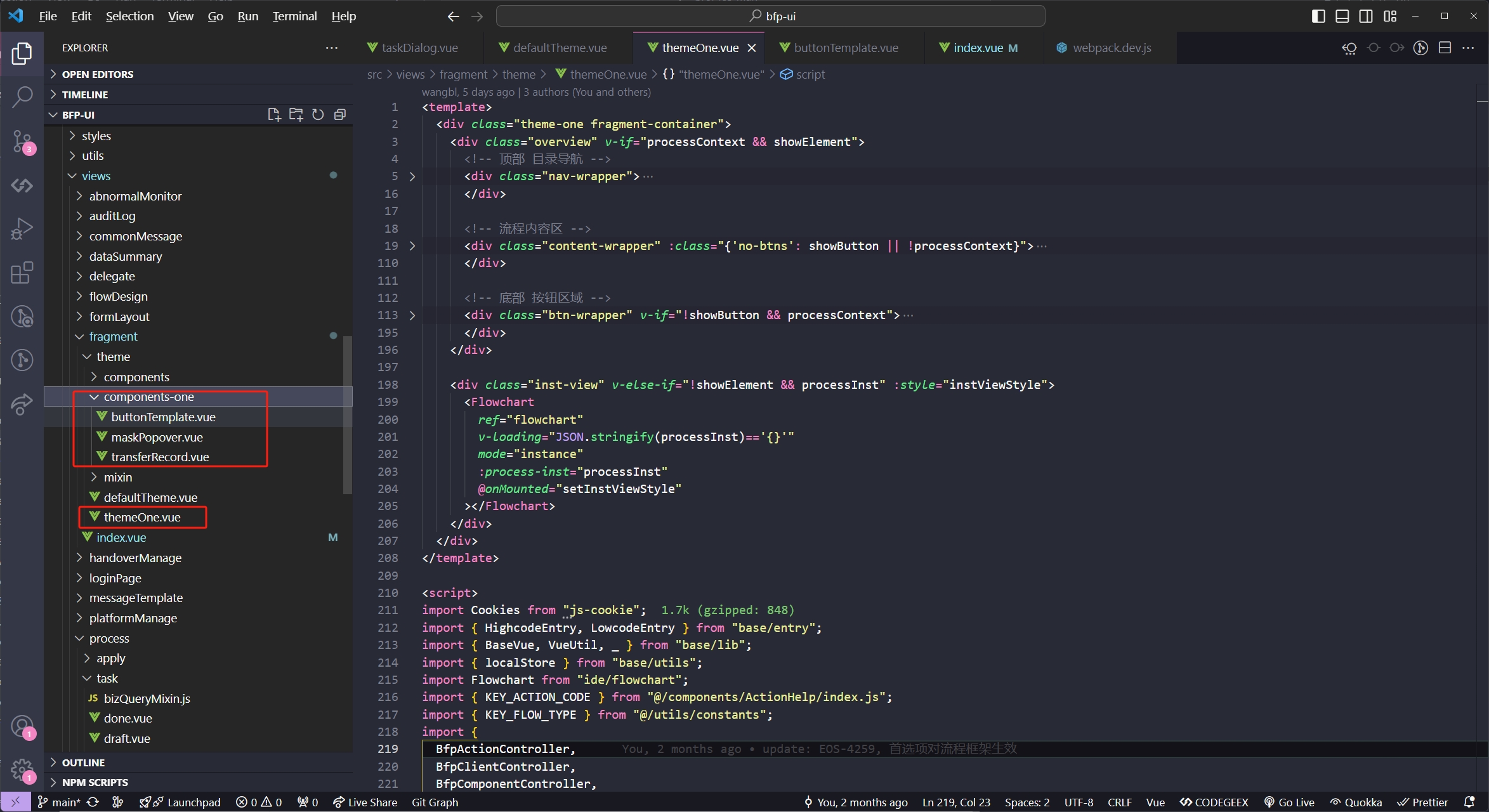Click the bfp-ui command center search box

tap(770, 16)
